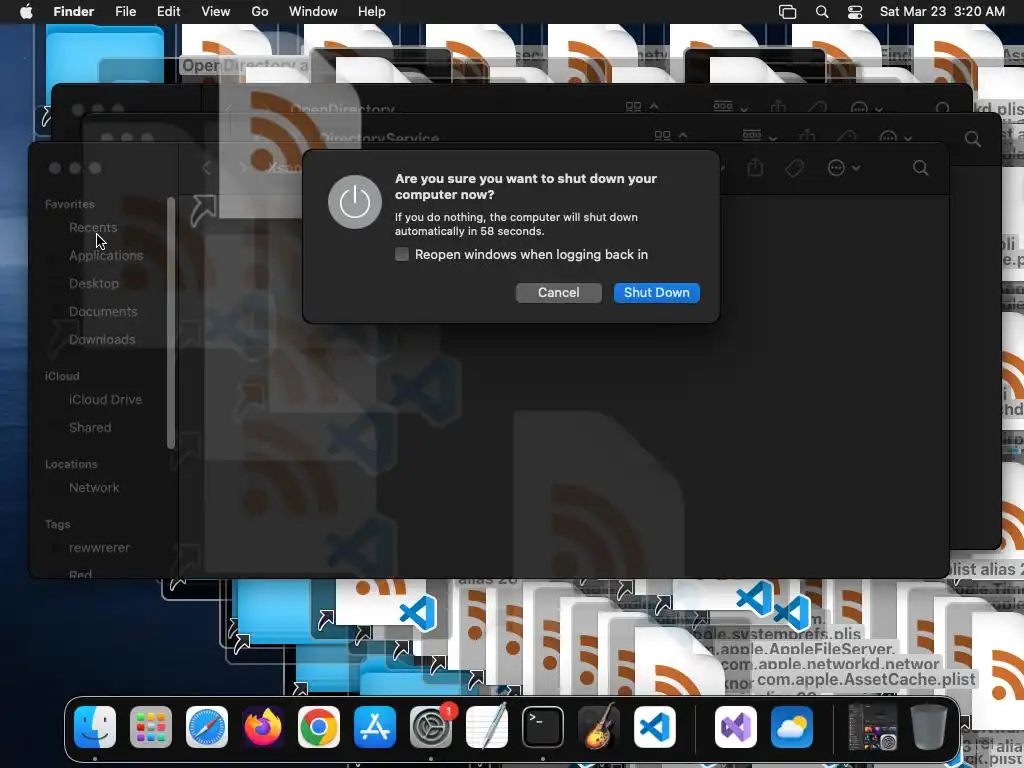Open the Trash in the Dock
This screenshot has width=1024, height=768.
[x=929, y=727]
